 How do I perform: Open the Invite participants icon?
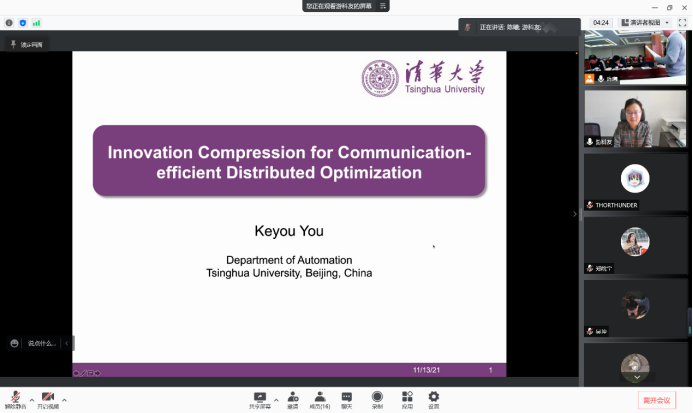(293, 398)
